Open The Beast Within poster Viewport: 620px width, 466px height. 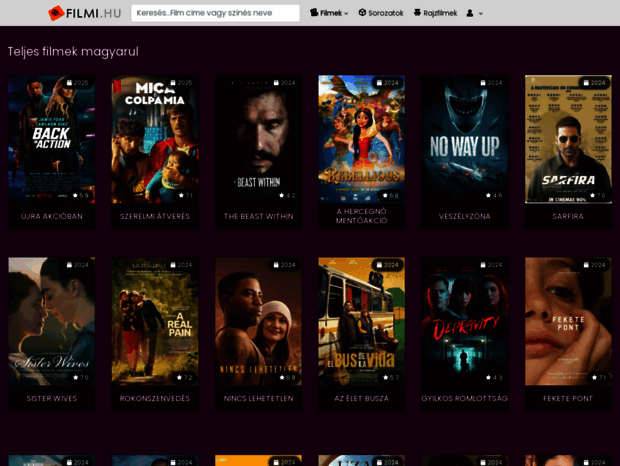(x=258, y=139)
